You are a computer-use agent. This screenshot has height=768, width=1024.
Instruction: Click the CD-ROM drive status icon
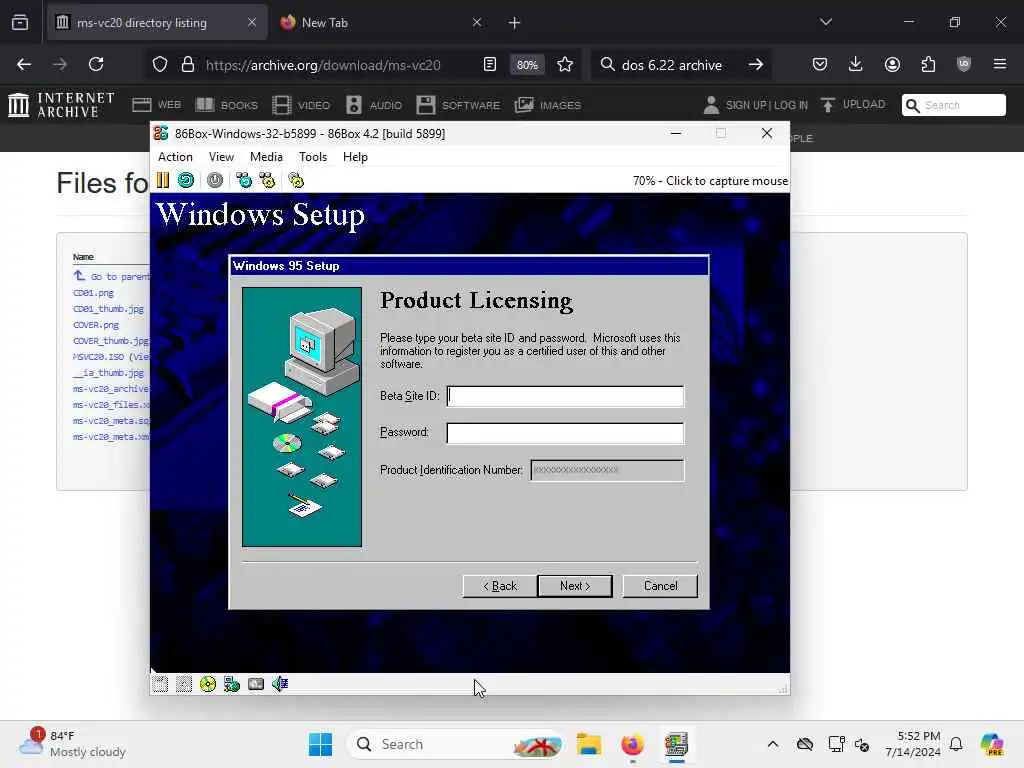pos(208,684)
